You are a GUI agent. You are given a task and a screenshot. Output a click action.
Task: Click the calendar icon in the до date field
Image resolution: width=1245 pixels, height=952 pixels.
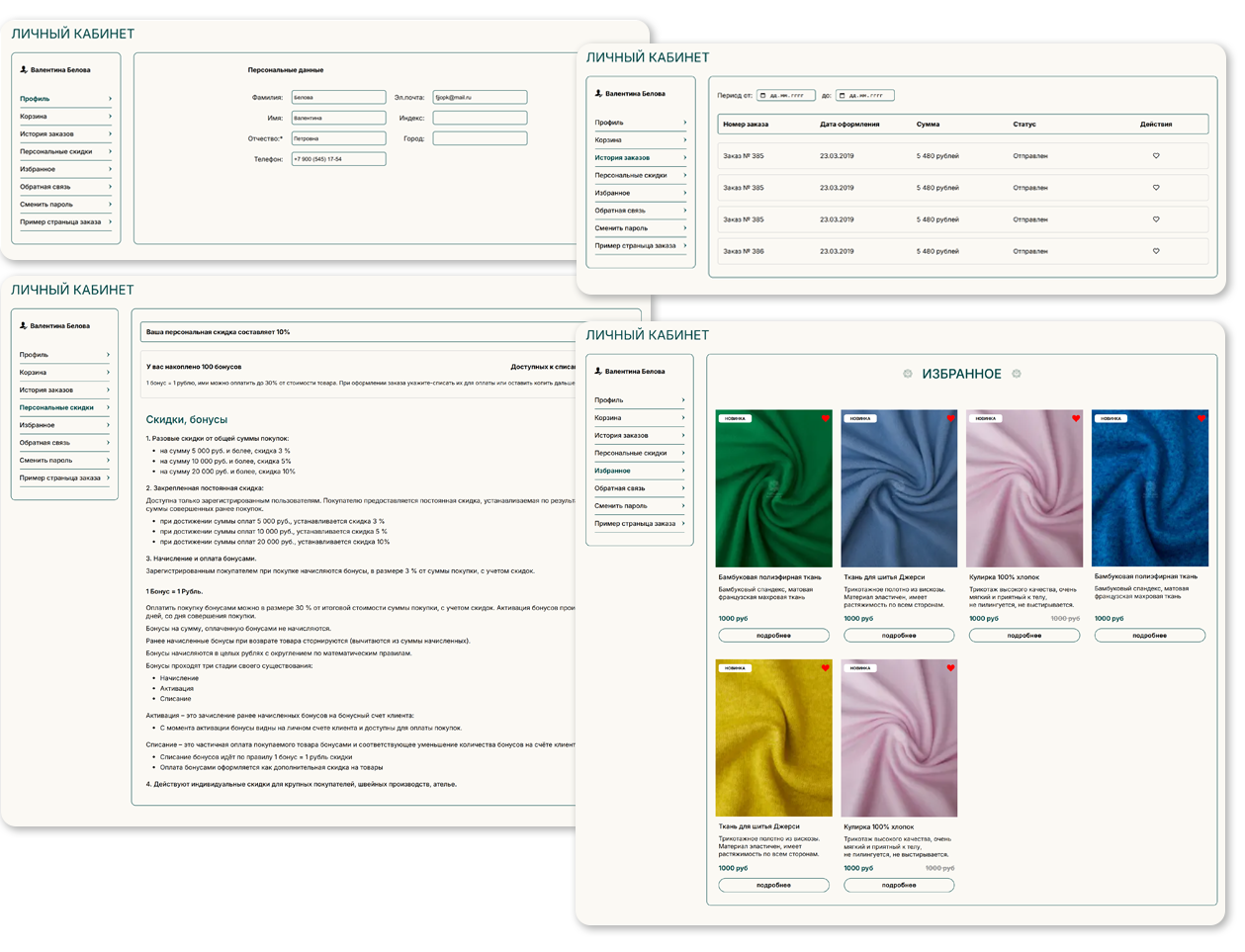843,96
